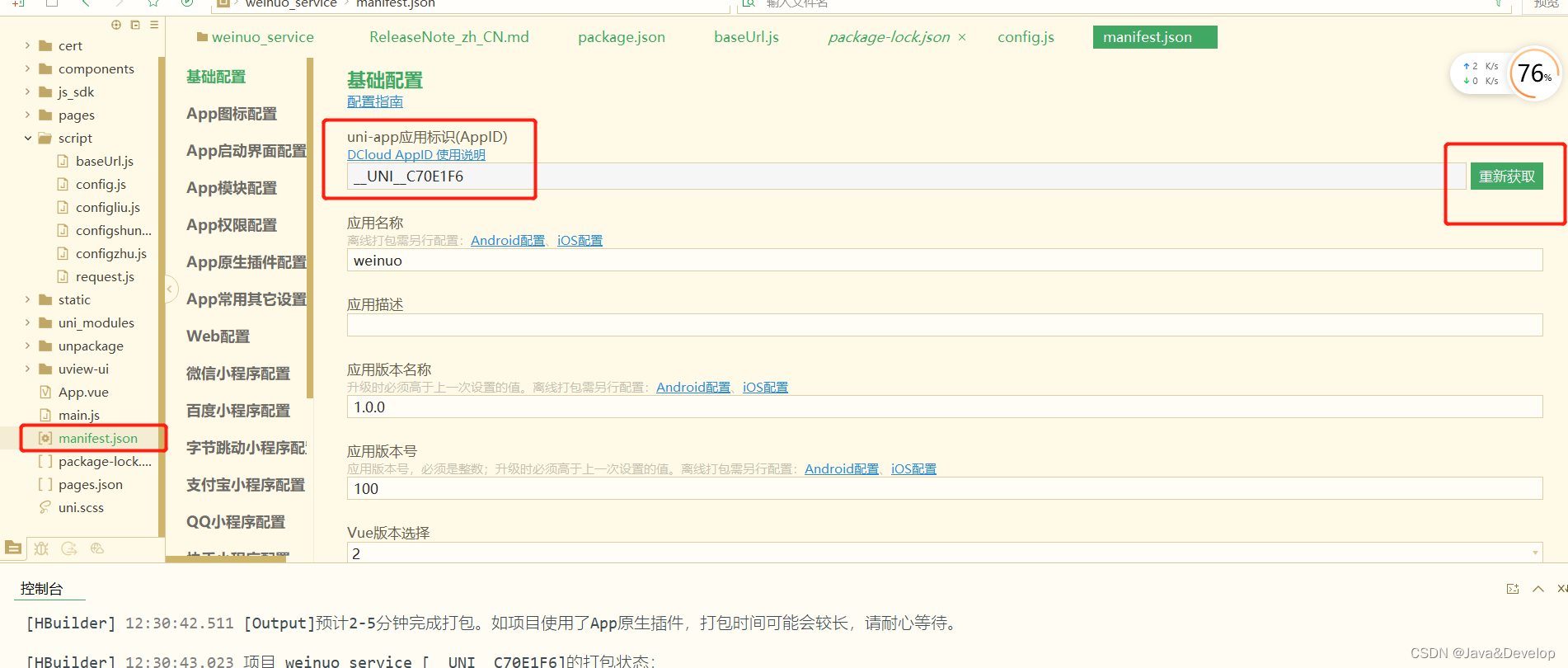The height and width of the screenshot is (668, 1568).
Task: Click the weinuo_service folder tab icon
Action: point(202,37)
